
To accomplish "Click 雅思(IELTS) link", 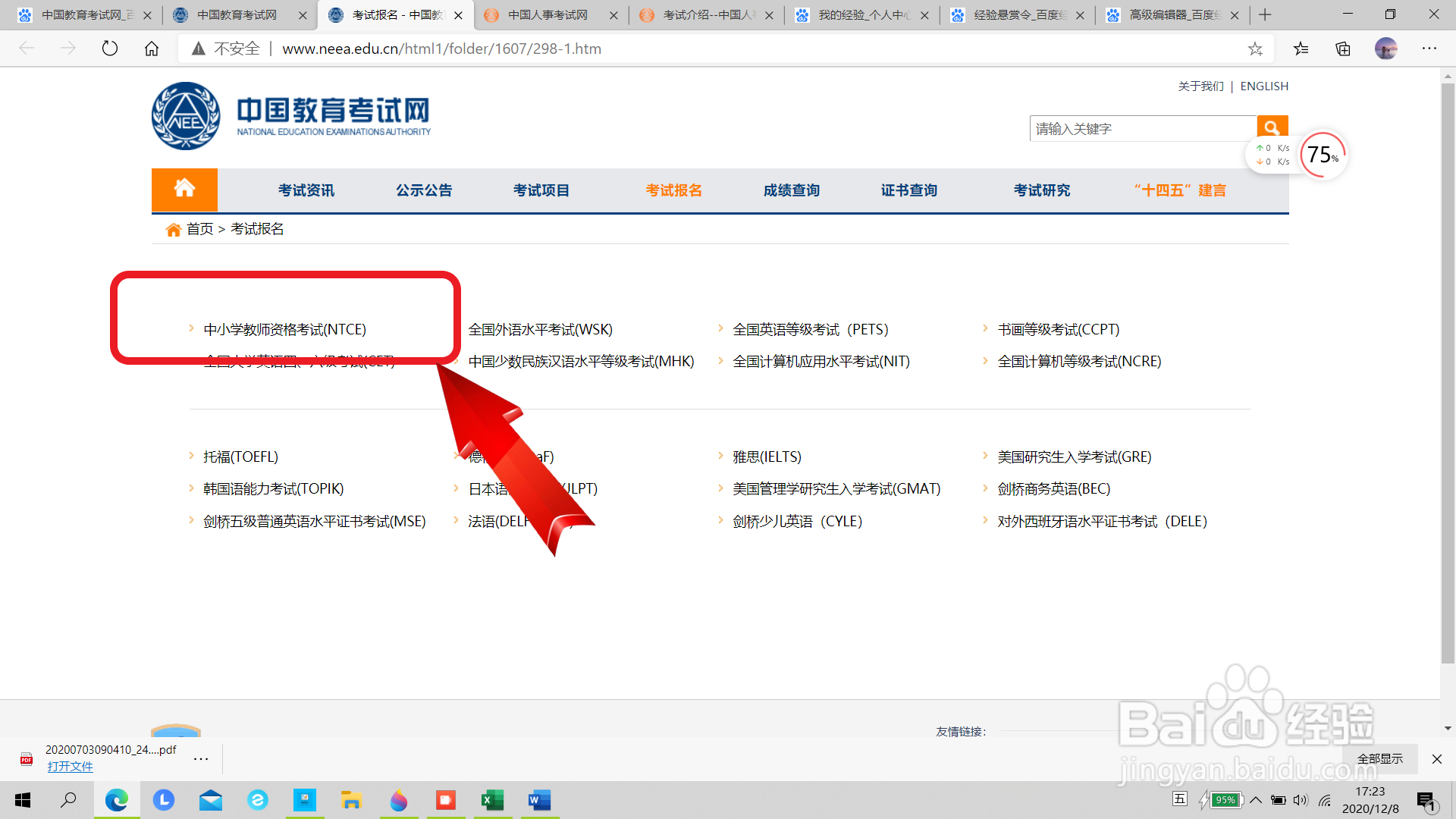I will click(x=767, y=457).
